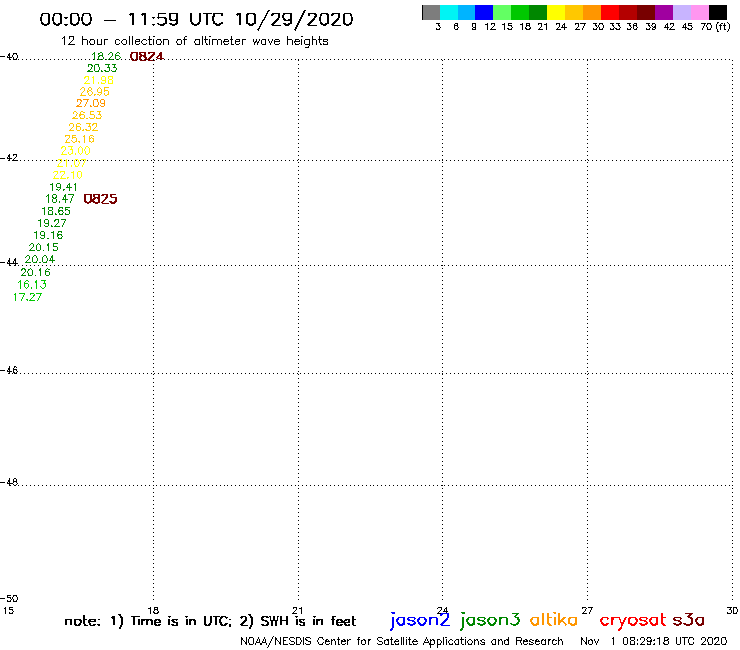Click the 19.16 wave height value
This screenshot has height=650, width=740.
click(x=48, y=235)
